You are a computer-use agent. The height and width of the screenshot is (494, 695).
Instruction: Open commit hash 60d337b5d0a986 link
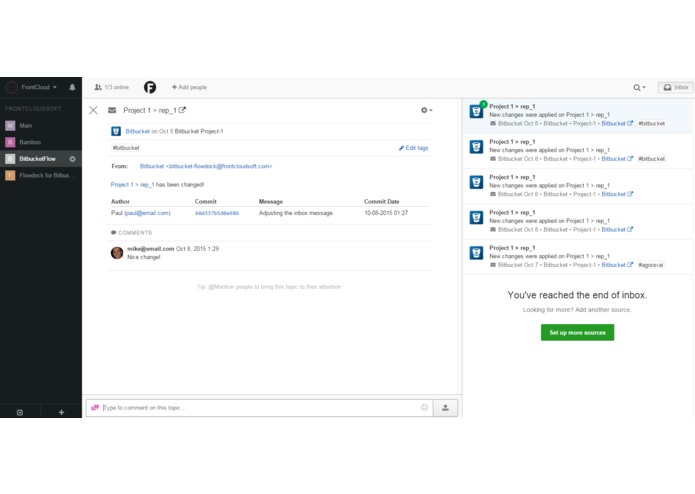pyautogui.click(x=217, y=213)
